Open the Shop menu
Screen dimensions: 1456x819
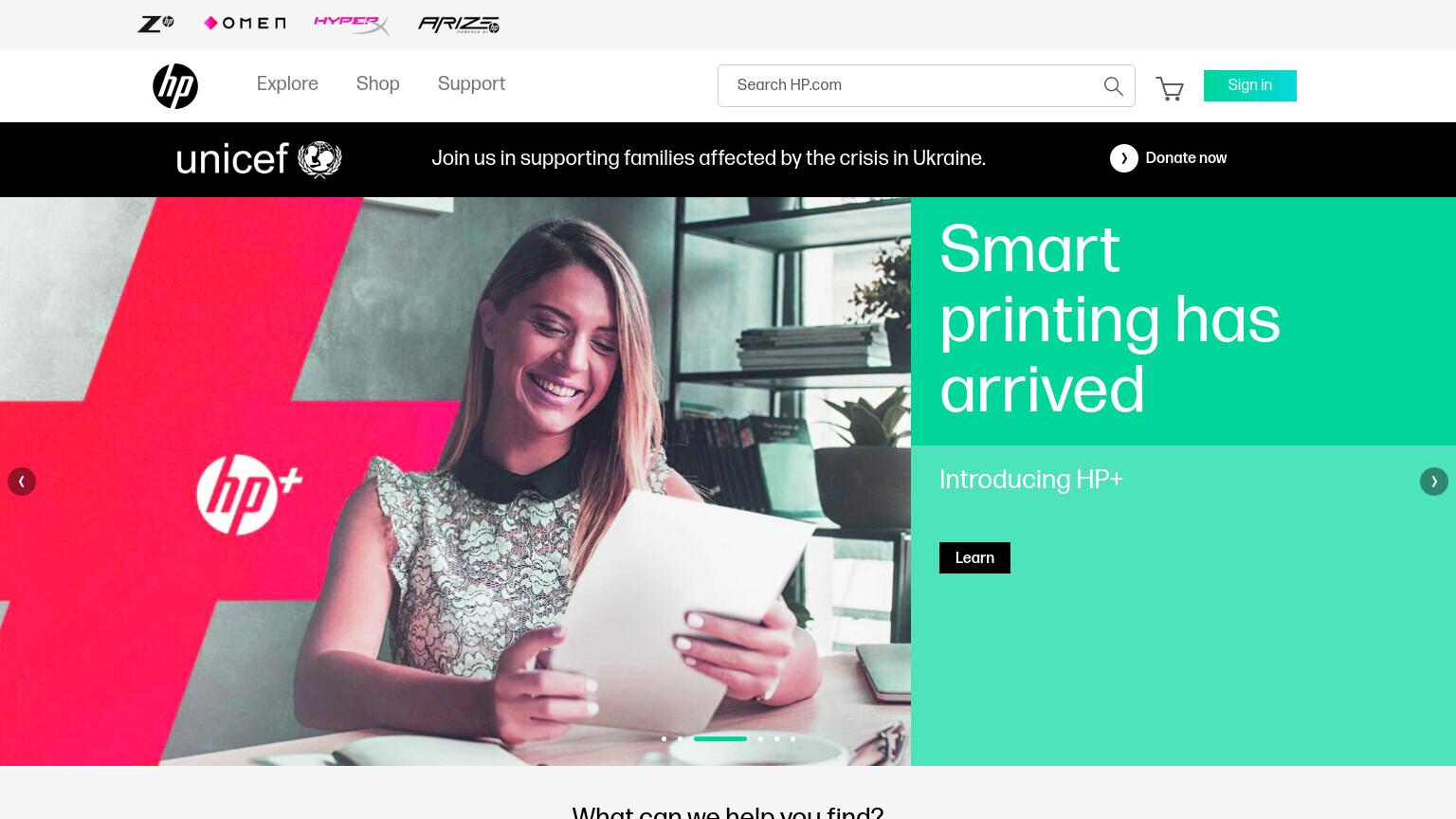point(378,84)
